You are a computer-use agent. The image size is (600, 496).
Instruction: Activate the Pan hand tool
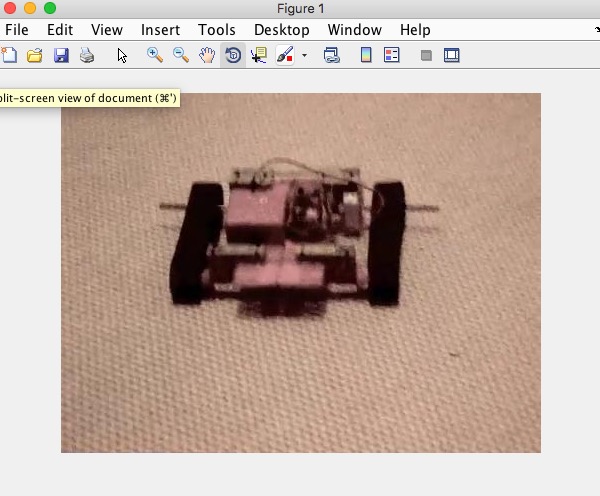click(207, 55)
